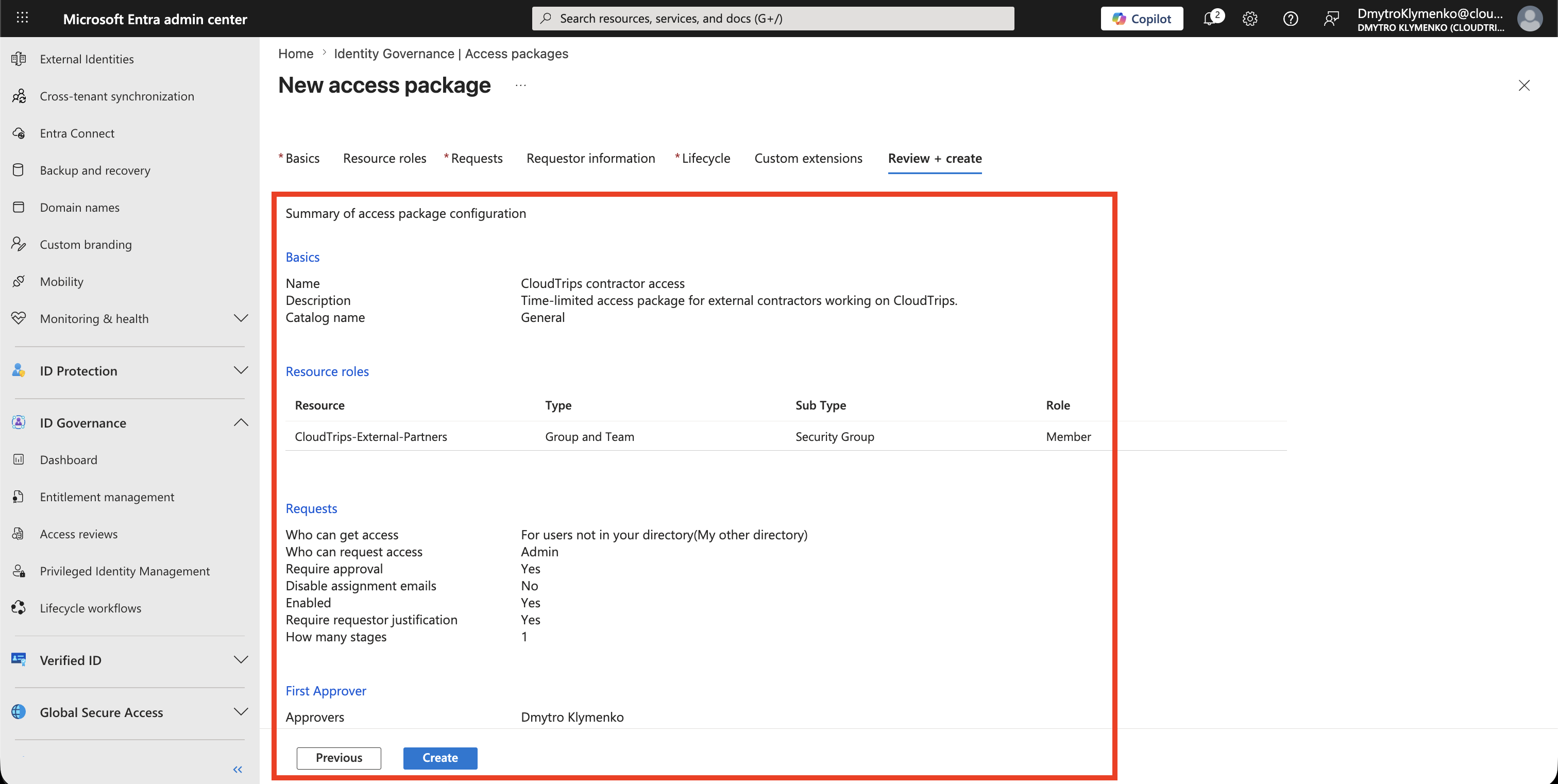Click the ID Governance icon
This screenshot has height=784, width=1558.
pyautogui.click(x=19, y=422)
